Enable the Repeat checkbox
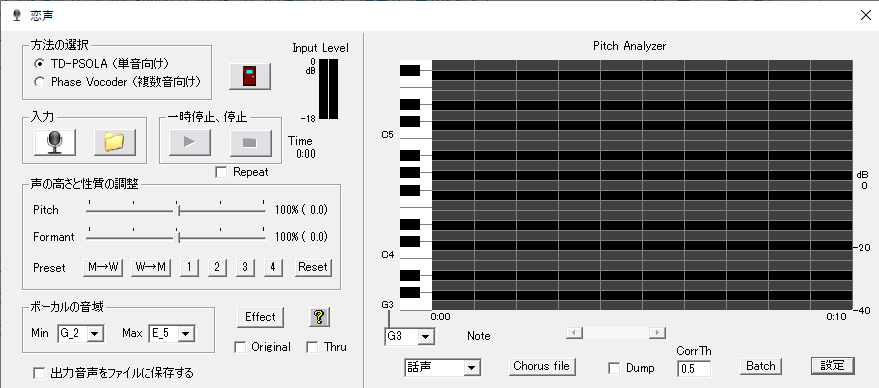This screenshot has width=879, height=388. (x=221, y=173)
